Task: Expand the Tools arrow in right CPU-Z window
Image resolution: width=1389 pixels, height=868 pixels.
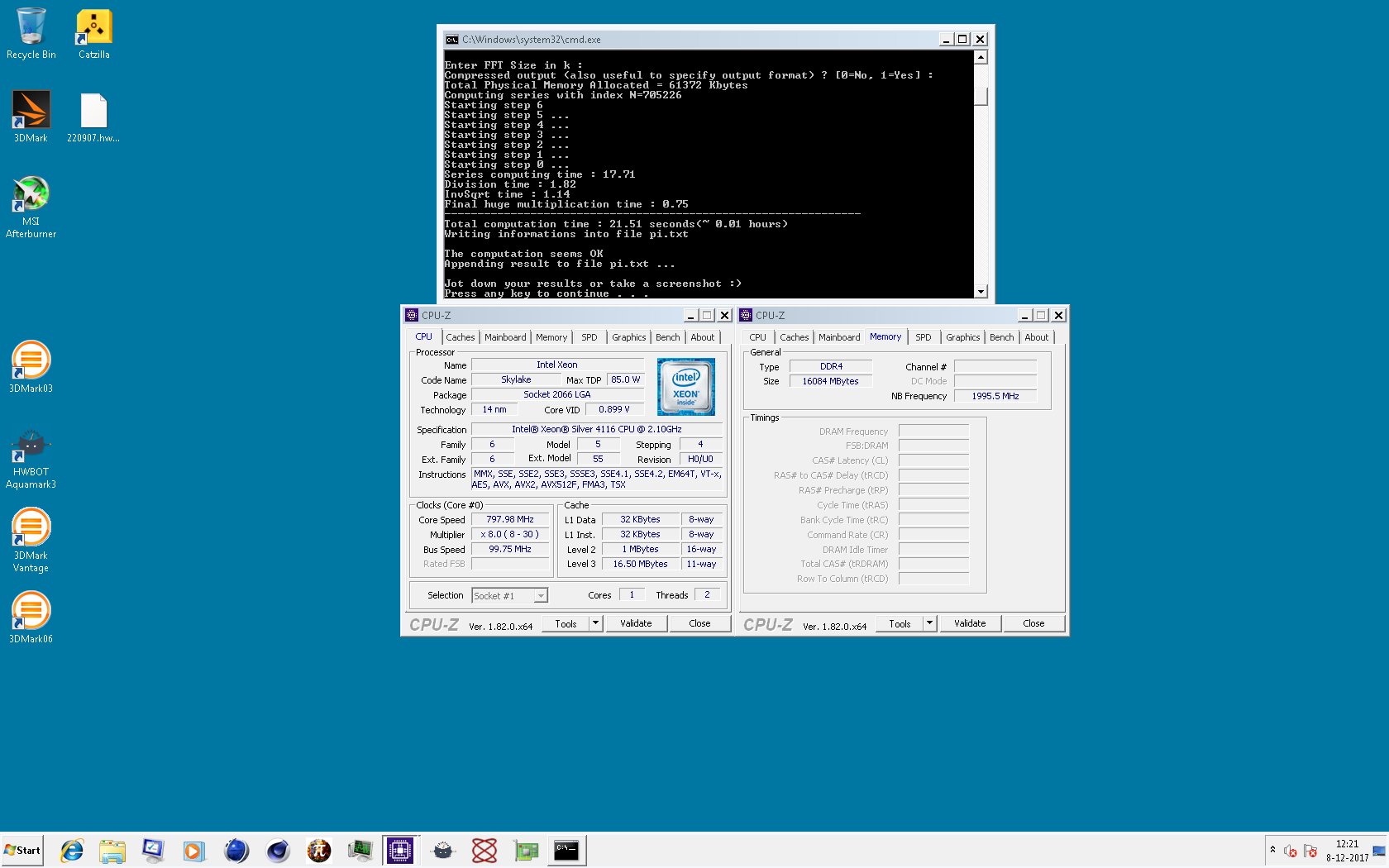Action: pyautogui.click(x=930, y=623)
